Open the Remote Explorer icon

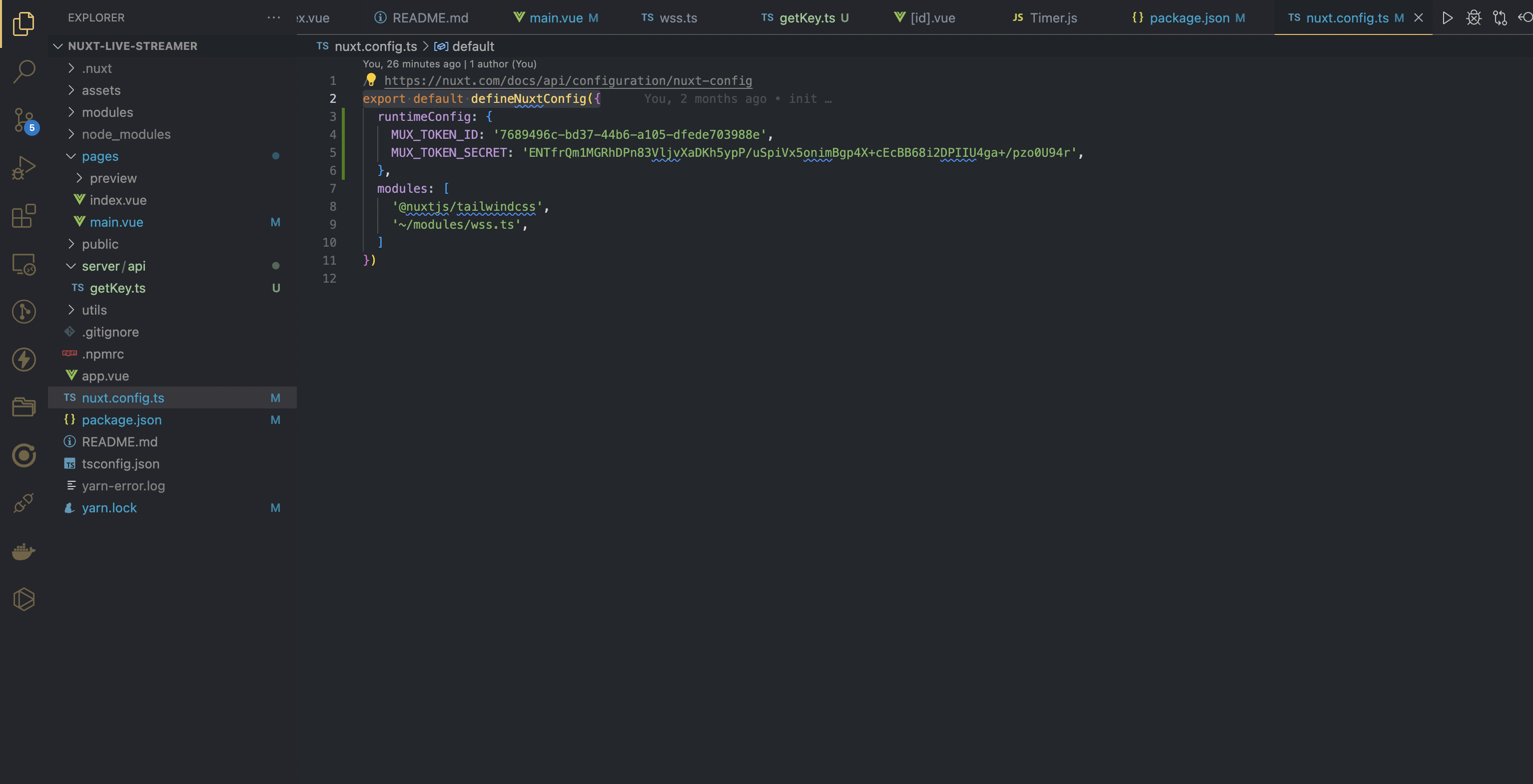tap(24, 264)
